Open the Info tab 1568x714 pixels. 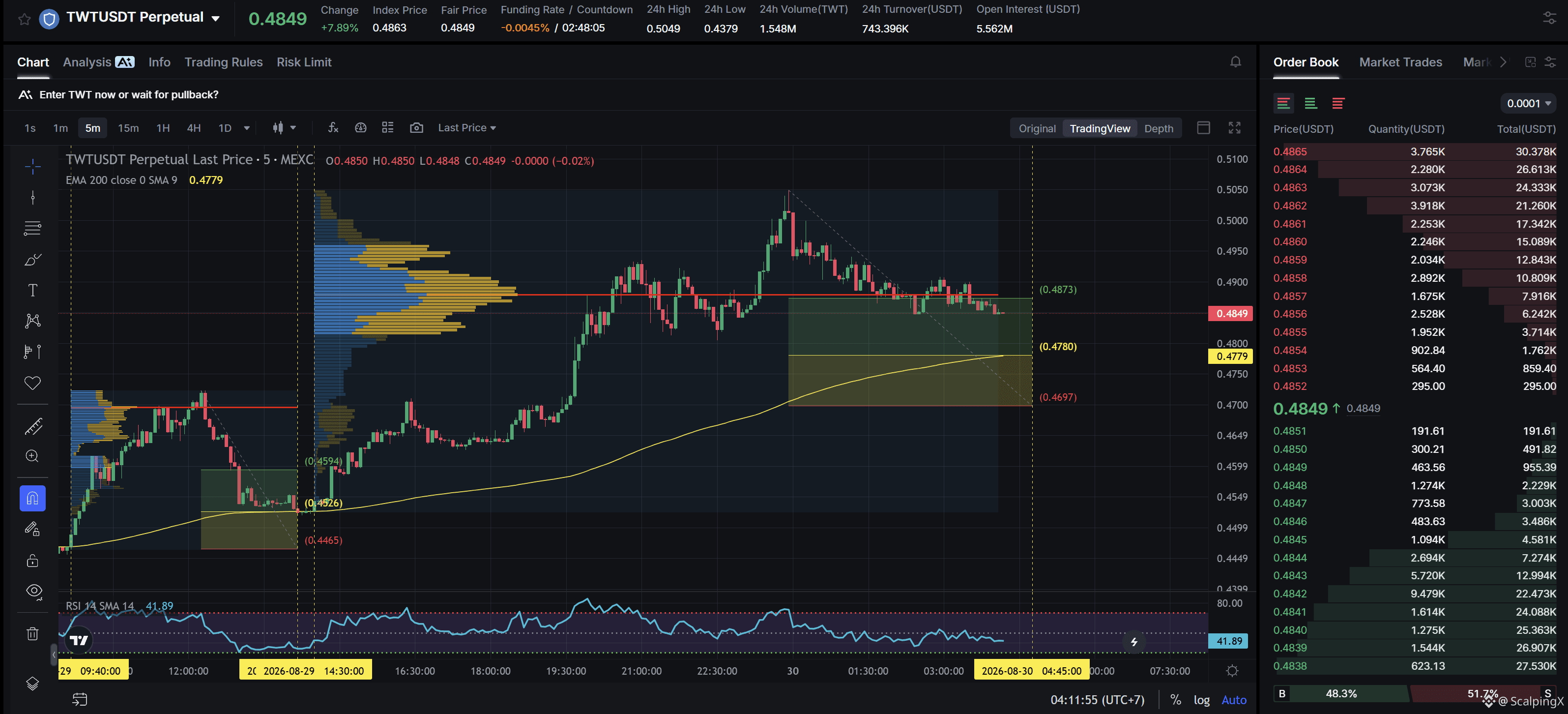[159, 62]
